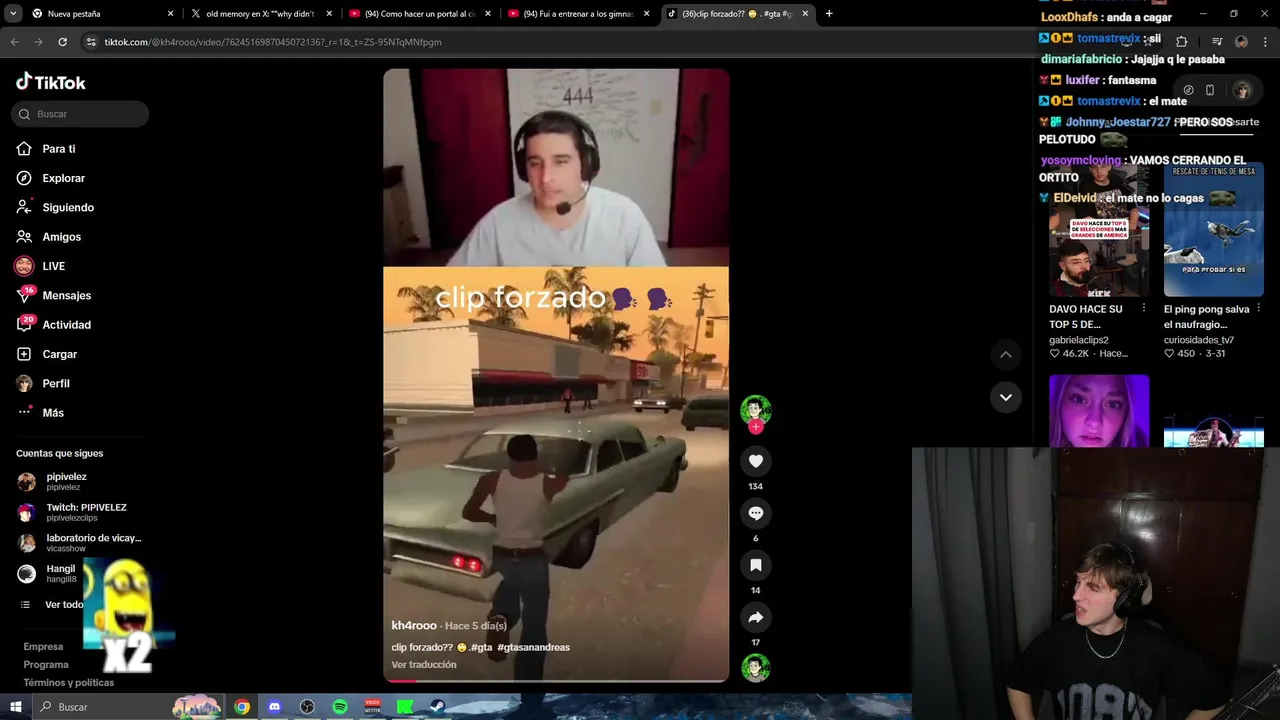Open DAVO HACE SU TOP 5 video thumbnail
This screenshot has width=1280, height=720.
(x=1099, y=230)
